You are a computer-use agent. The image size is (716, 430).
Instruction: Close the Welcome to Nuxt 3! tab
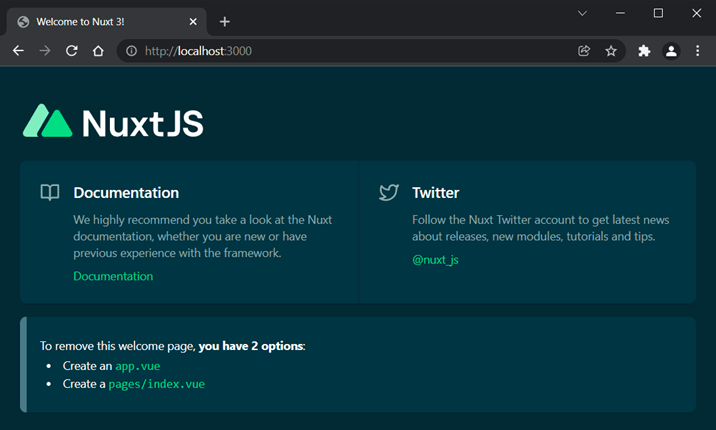193,21
